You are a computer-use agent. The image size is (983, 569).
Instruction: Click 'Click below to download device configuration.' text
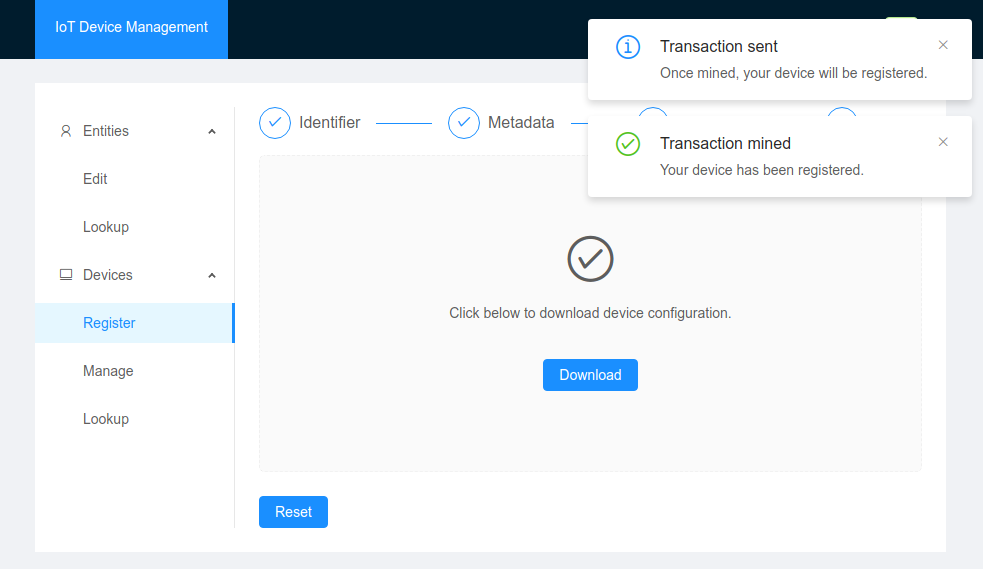point(590,313)
